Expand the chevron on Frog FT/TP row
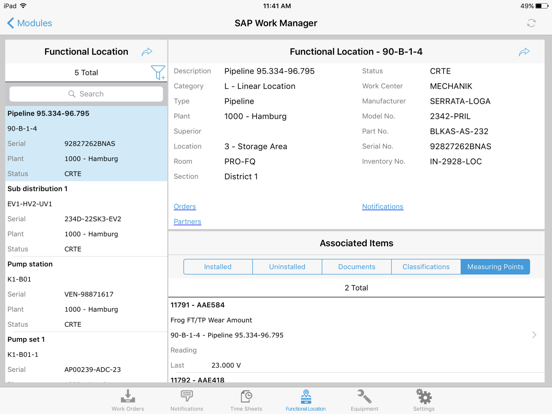552x414 pixels. 534,335
